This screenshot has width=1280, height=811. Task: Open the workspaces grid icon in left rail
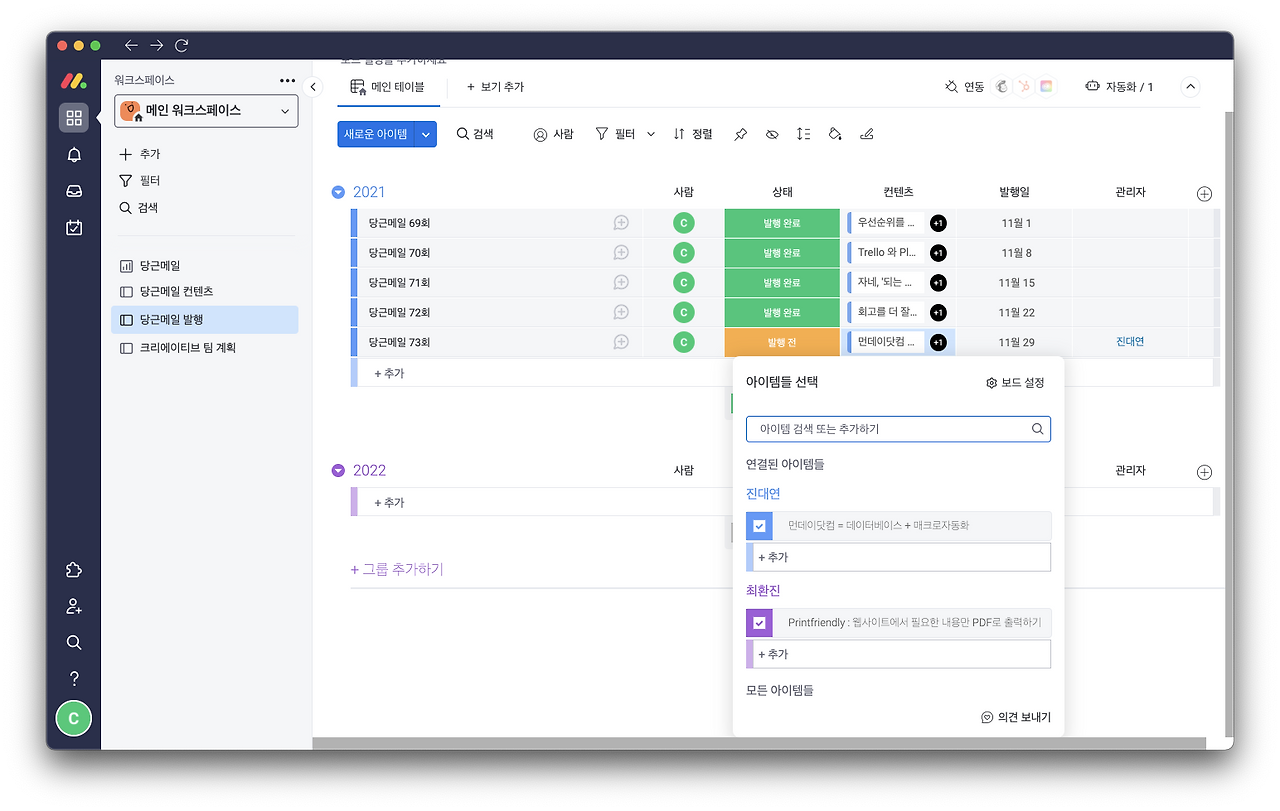[x=74, y=118]
